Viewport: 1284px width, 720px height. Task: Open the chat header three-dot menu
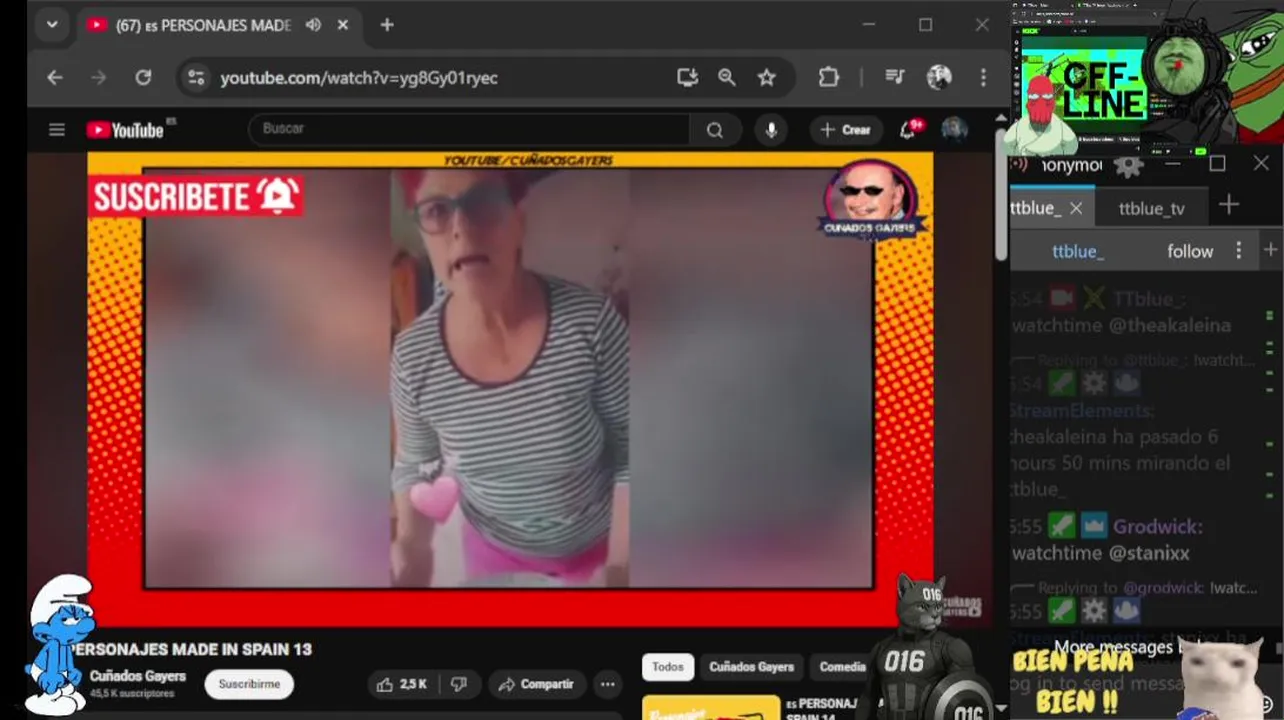(x=1238, y=251)
